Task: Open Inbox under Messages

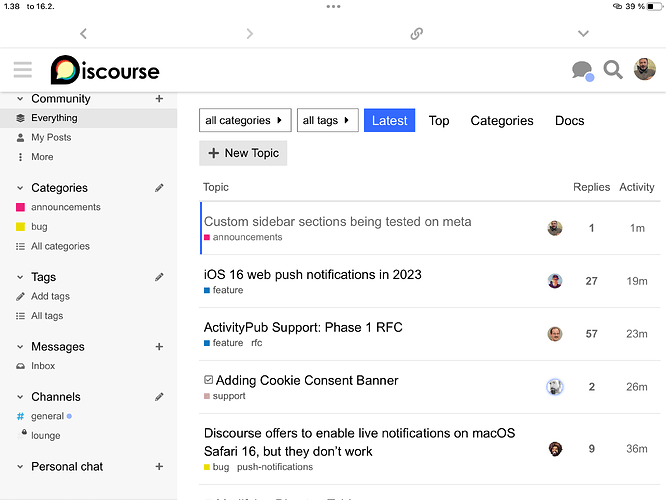Action: (42, 366)
